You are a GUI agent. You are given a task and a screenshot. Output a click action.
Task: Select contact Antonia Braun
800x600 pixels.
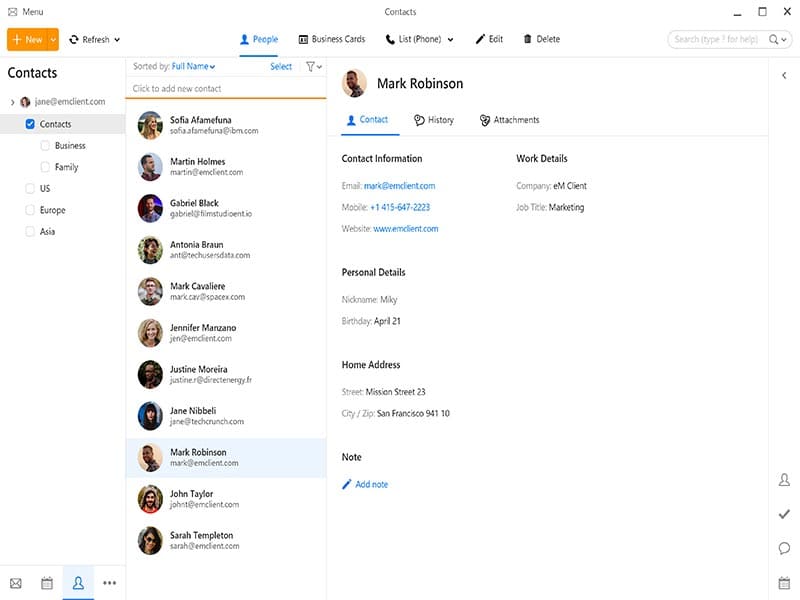(x=226, y=249)
